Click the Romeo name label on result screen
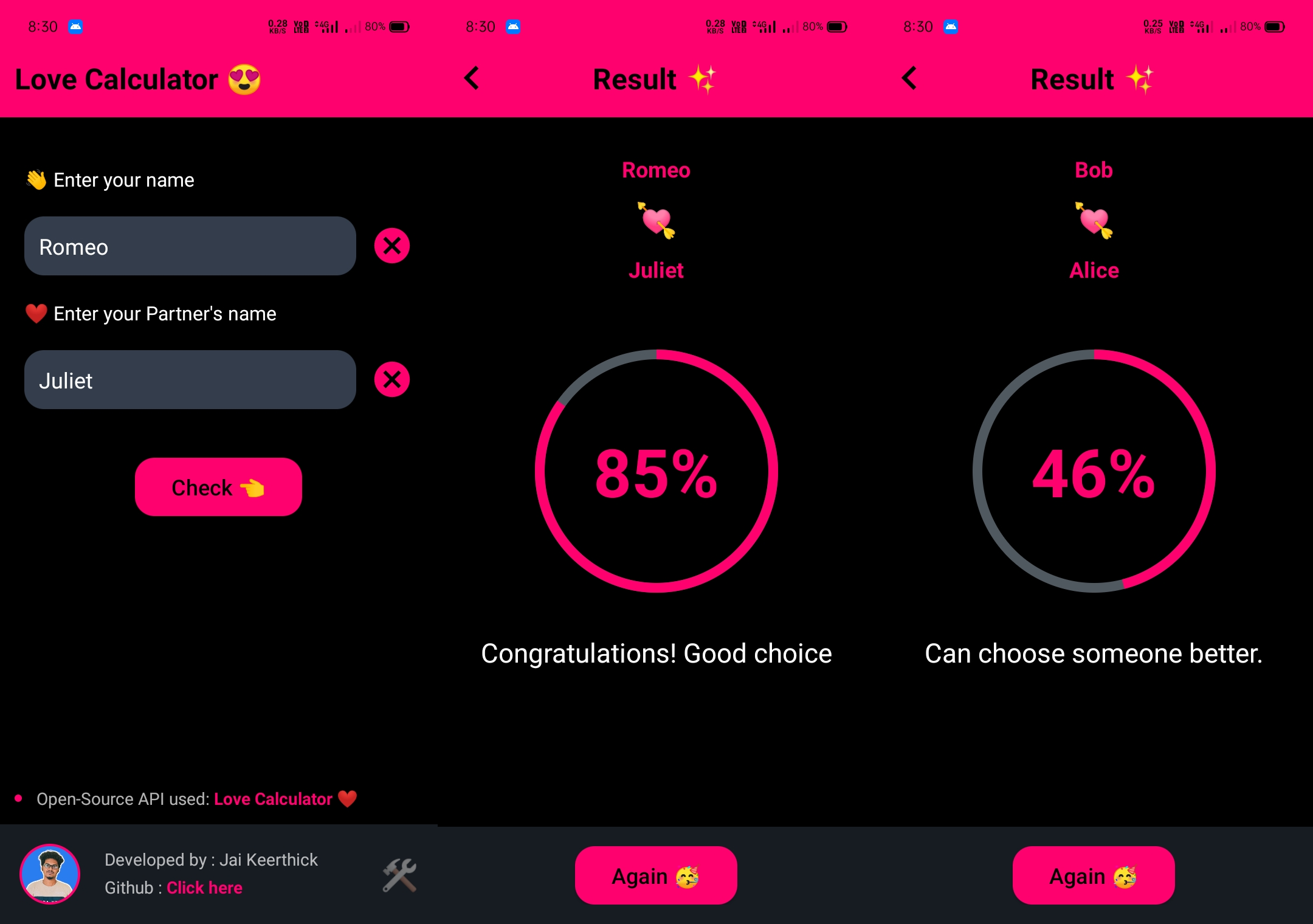1313x924 pixels. coord(656,170)
